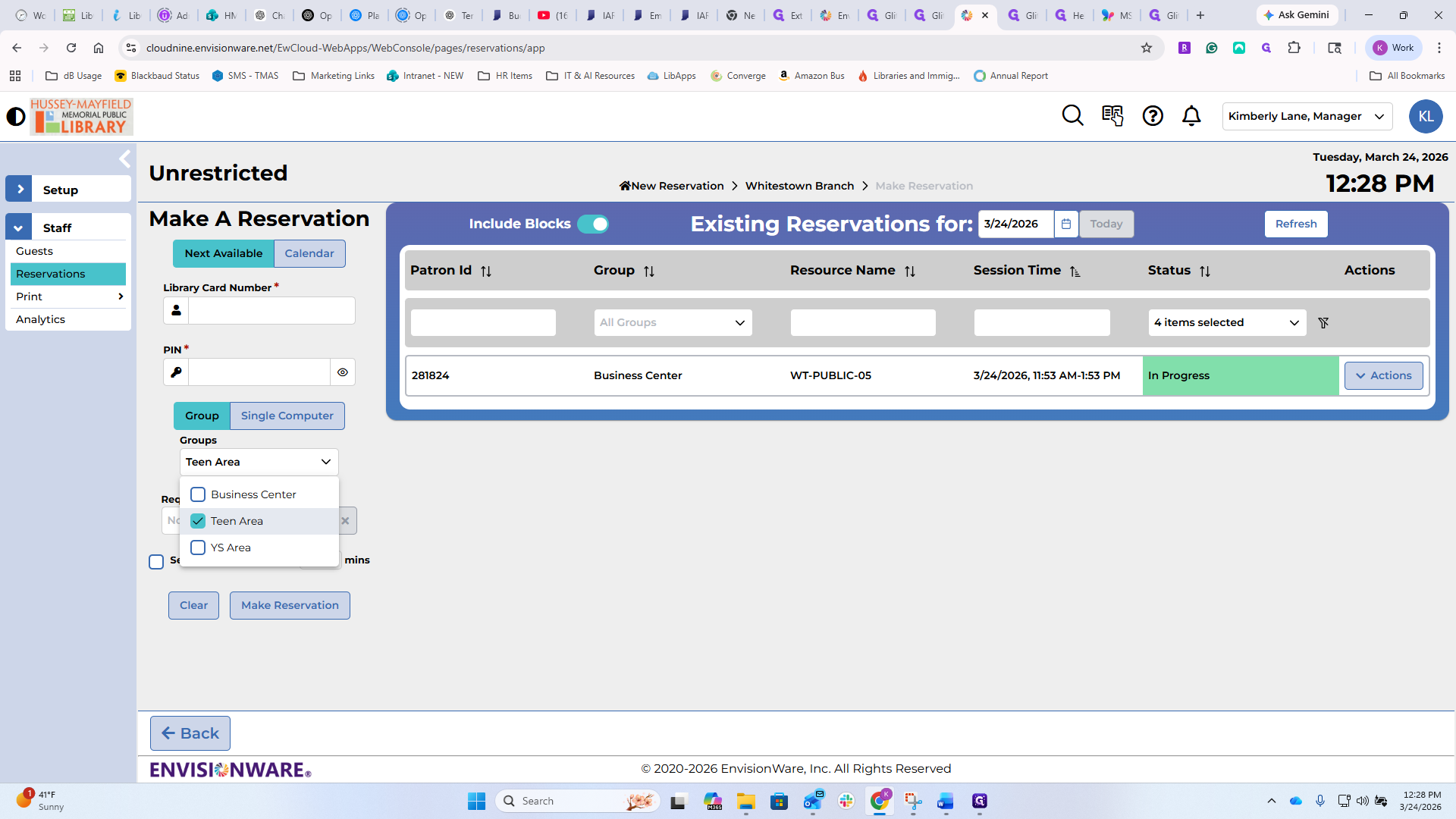1456x819 pixels.
Task: Open the help question mark icon
Action: click(1153, 116)
